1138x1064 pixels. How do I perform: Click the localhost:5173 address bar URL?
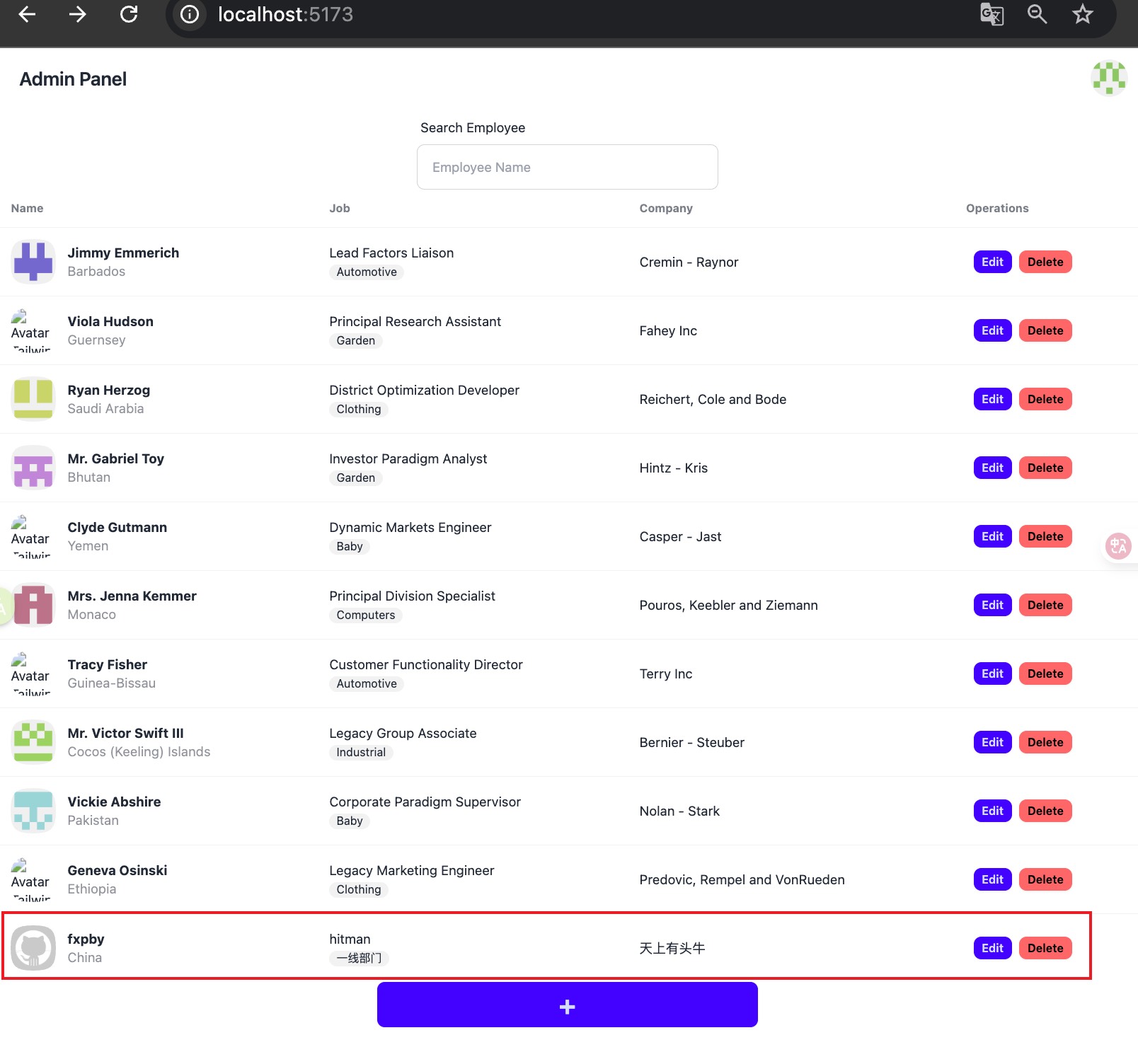click(285, 14)
